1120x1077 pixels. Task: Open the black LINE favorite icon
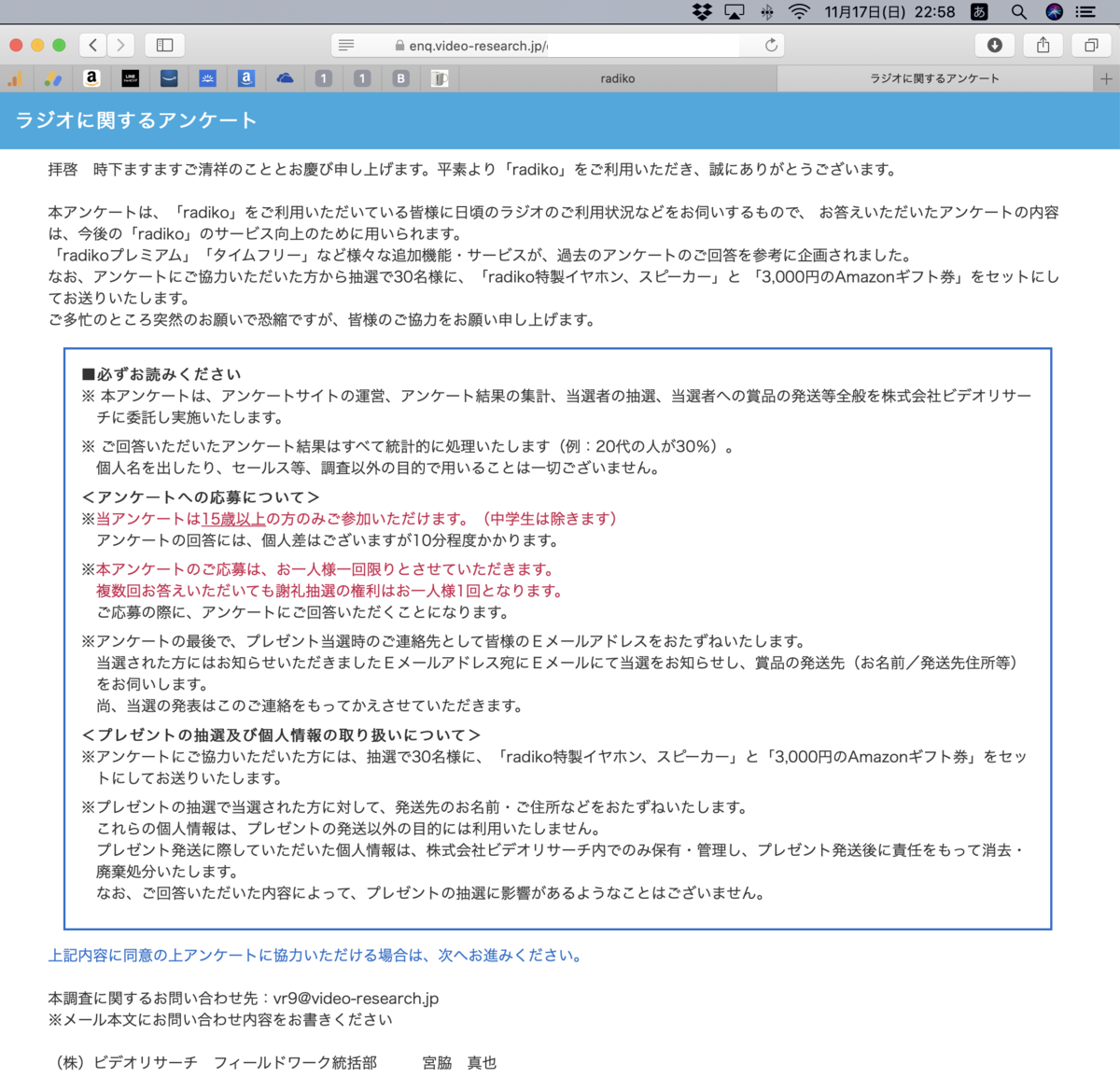(131, 78)
